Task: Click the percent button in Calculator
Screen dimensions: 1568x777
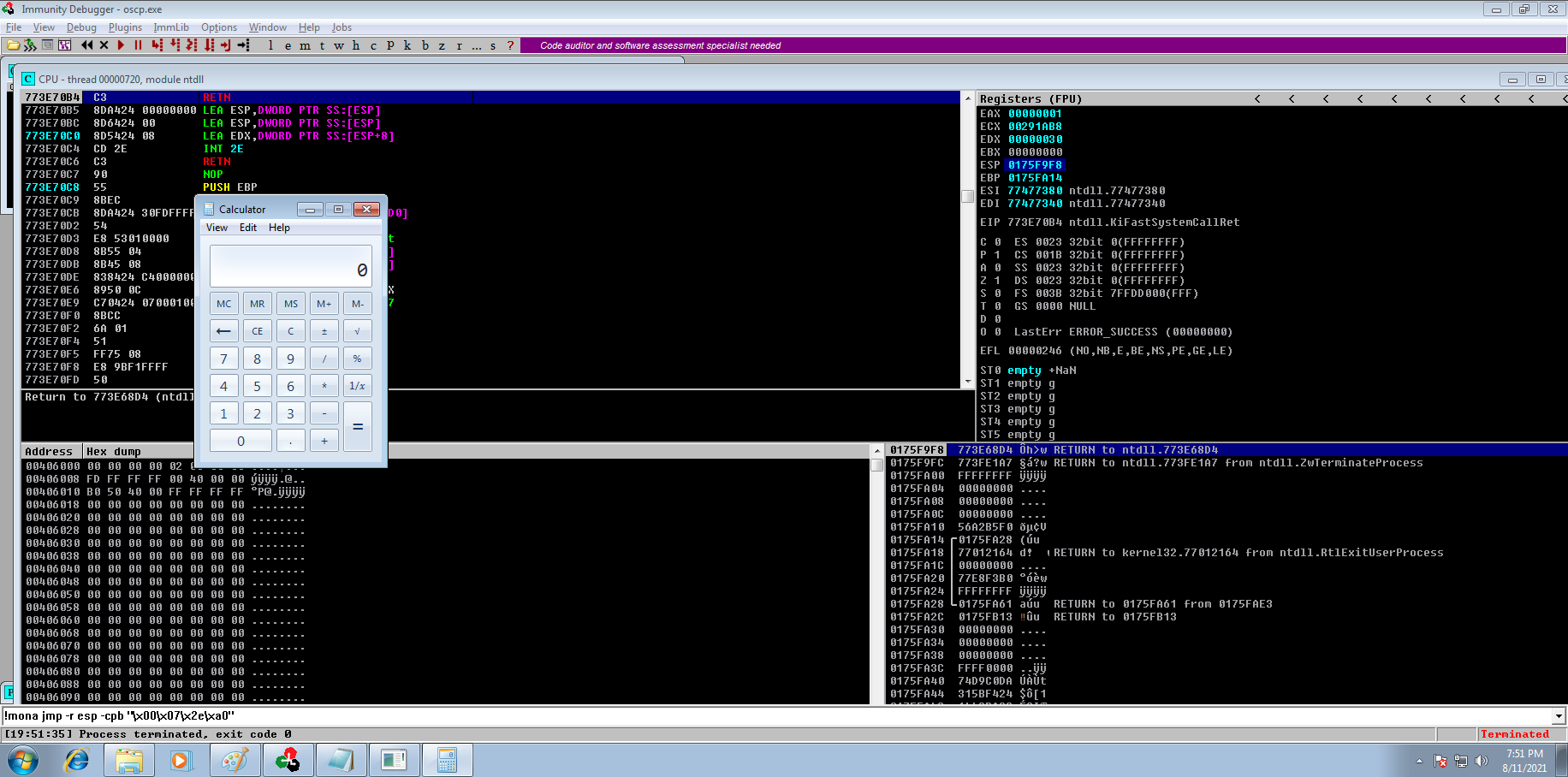Action: coord(358,359)
